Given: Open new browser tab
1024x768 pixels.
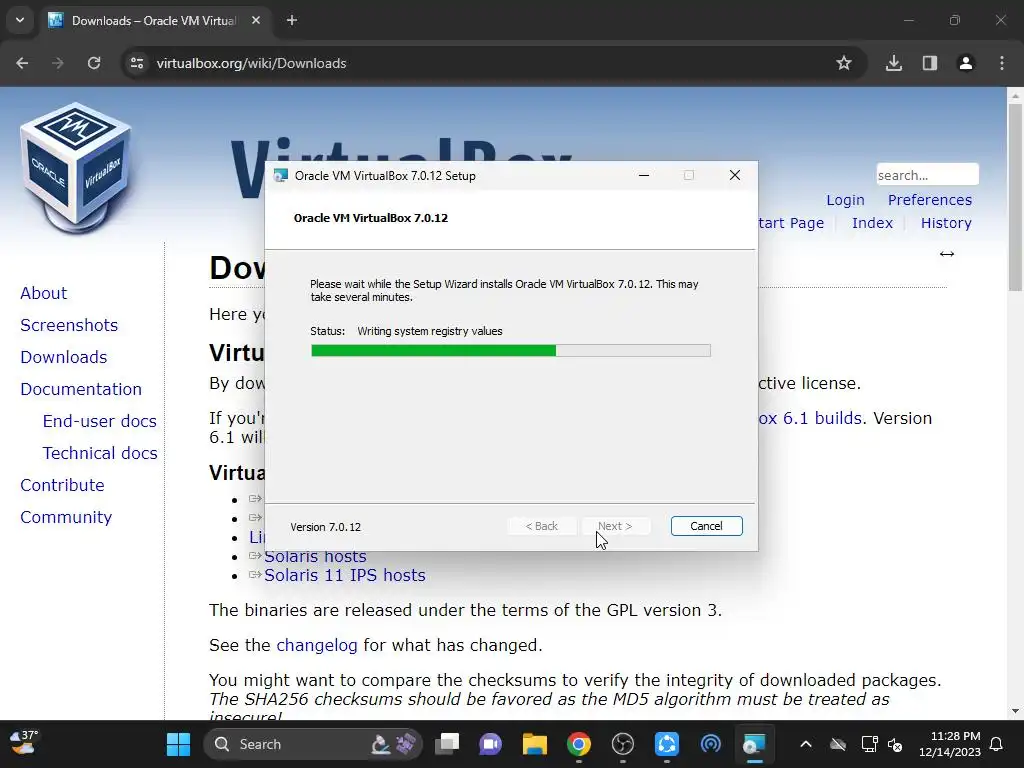Looking at the screenshot, I should [292, 20].
